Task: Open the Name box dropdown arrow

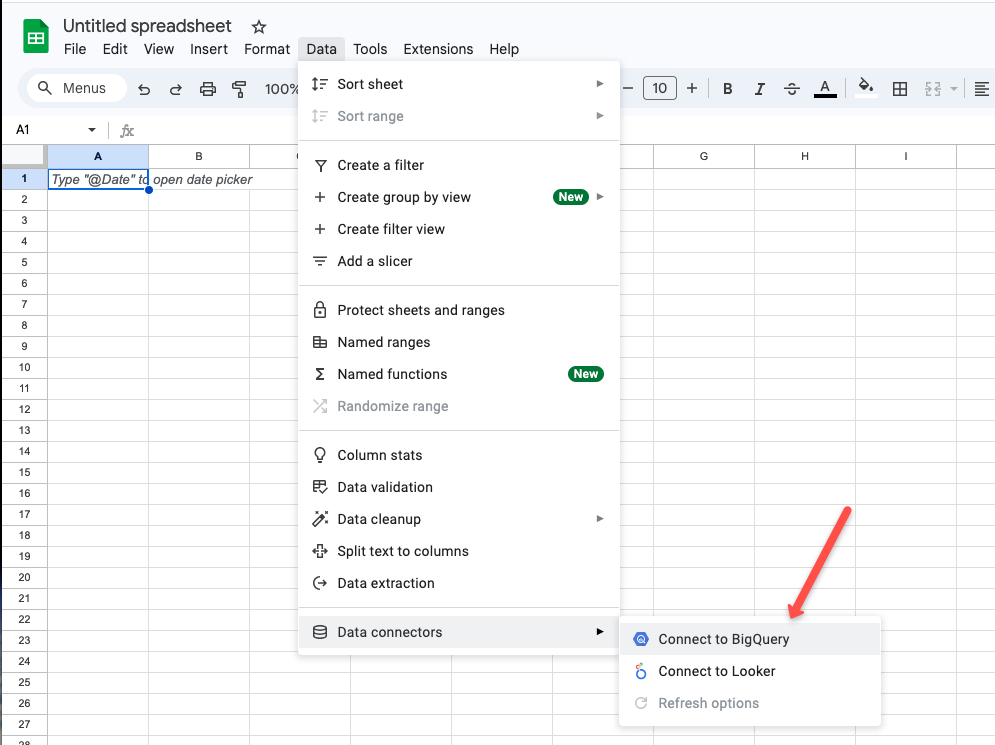Action: pyautogui.click(x=92, y=130)
